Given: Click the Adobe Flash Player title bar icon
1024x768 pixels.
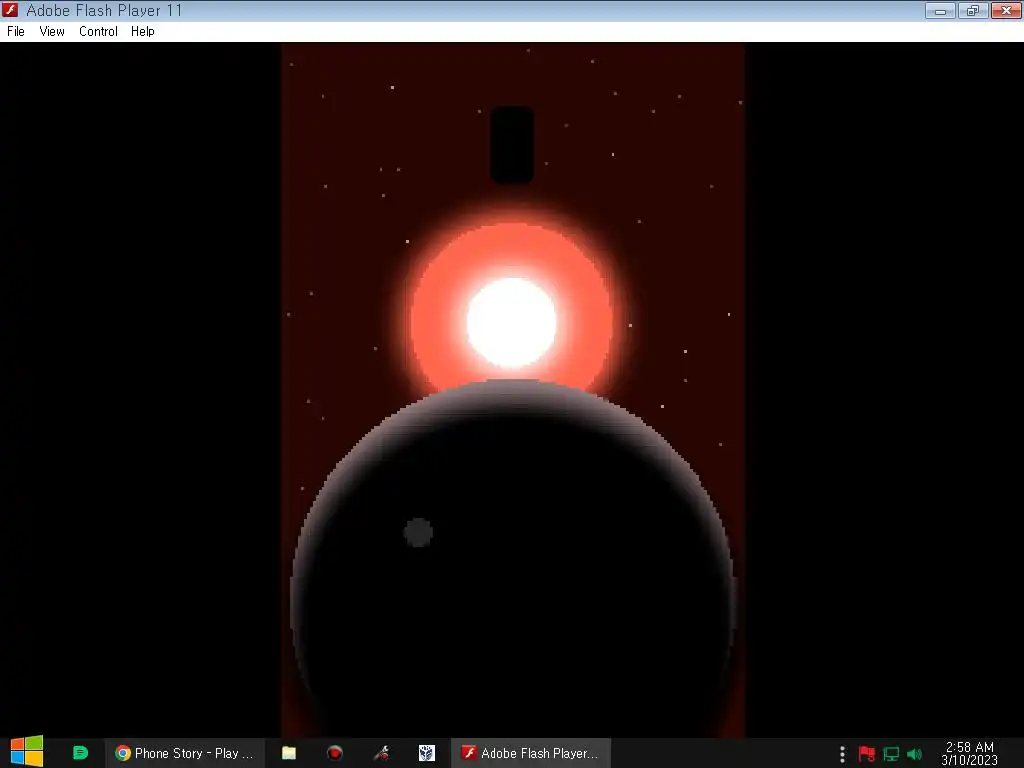Looking at the screenshot, I should 10,10.
